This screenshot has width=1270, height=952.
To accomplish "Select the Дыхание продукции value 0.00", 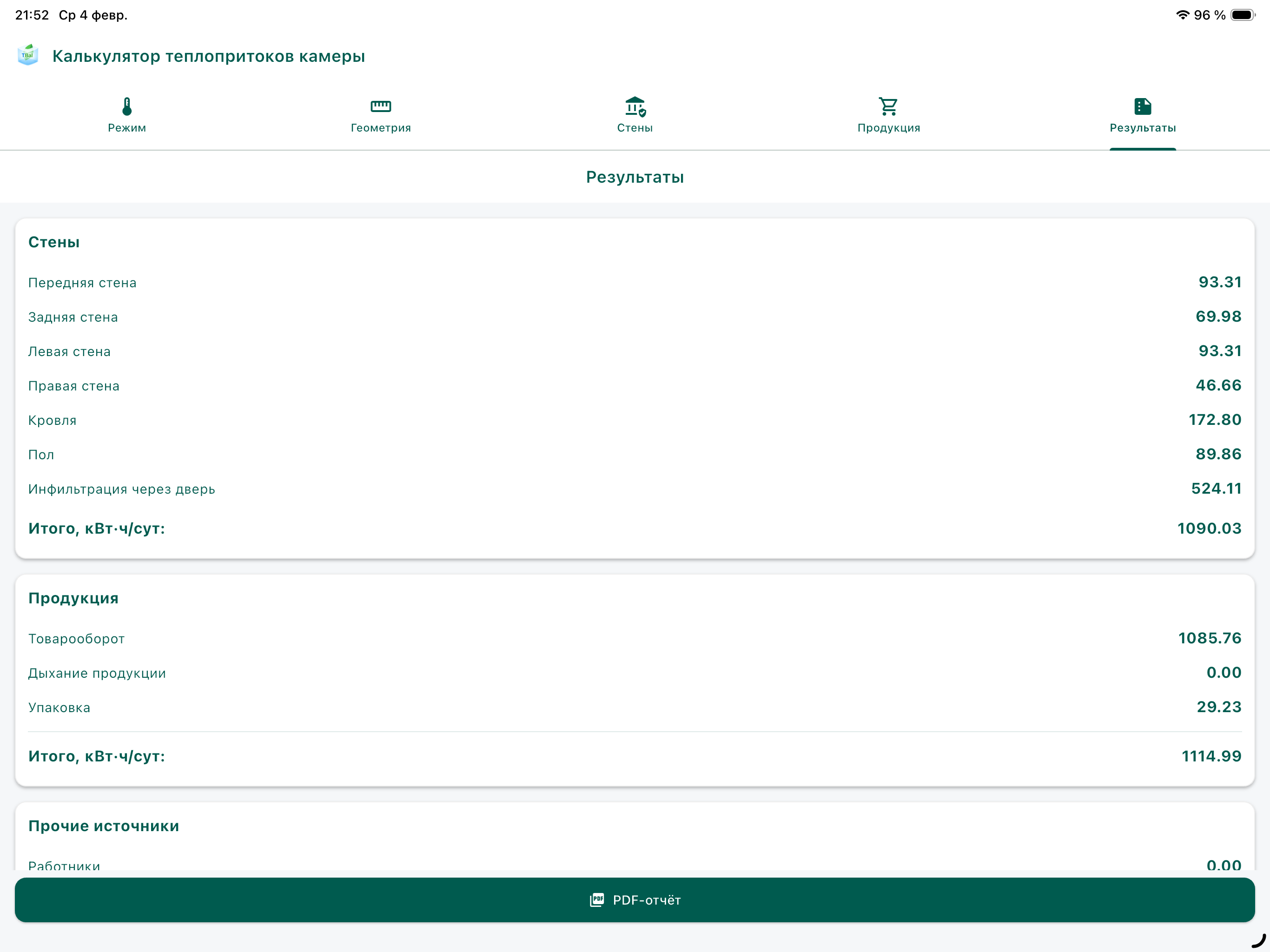I will tap(1224, 672).
